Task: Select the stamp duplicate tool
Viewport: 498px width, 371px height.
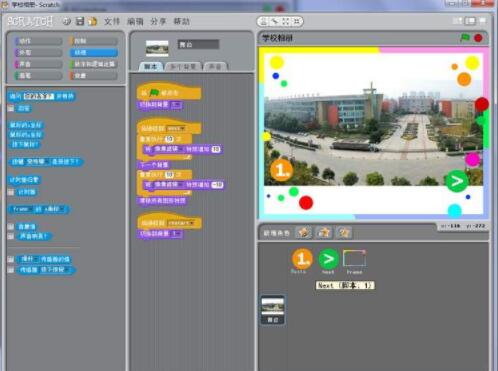Action: click(x=264, y=22)
